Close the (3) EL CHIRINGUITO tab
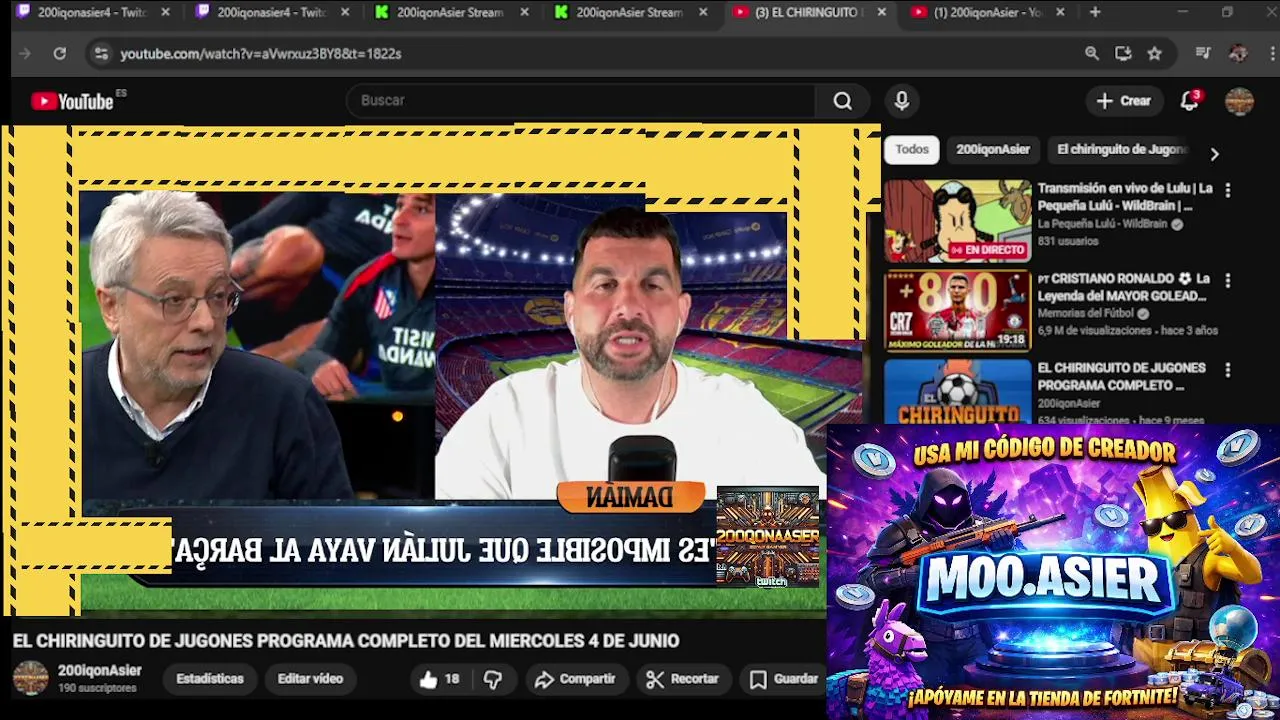 tap(881, 12)
